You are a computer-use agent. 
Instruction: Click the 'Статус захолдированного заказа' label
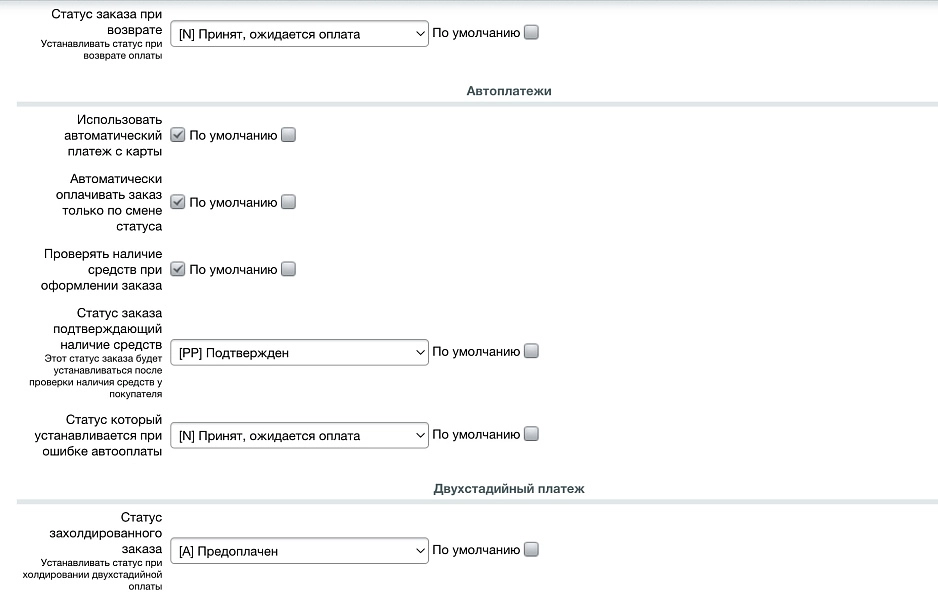(x=106, y=533)
